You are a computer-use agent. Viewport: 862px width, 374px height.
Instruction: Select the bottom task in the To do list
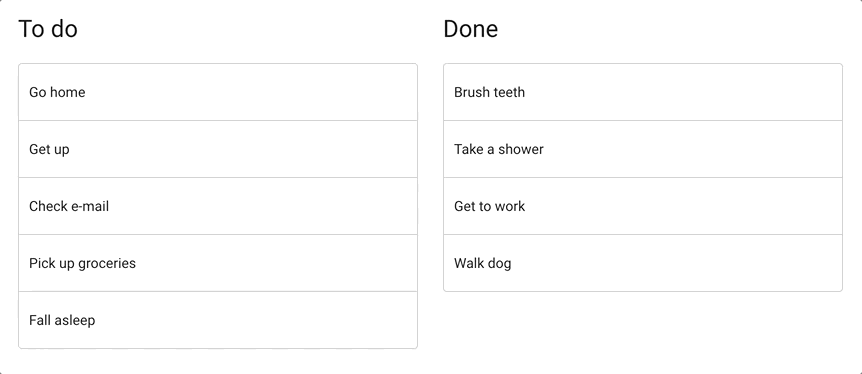(218, 320)
